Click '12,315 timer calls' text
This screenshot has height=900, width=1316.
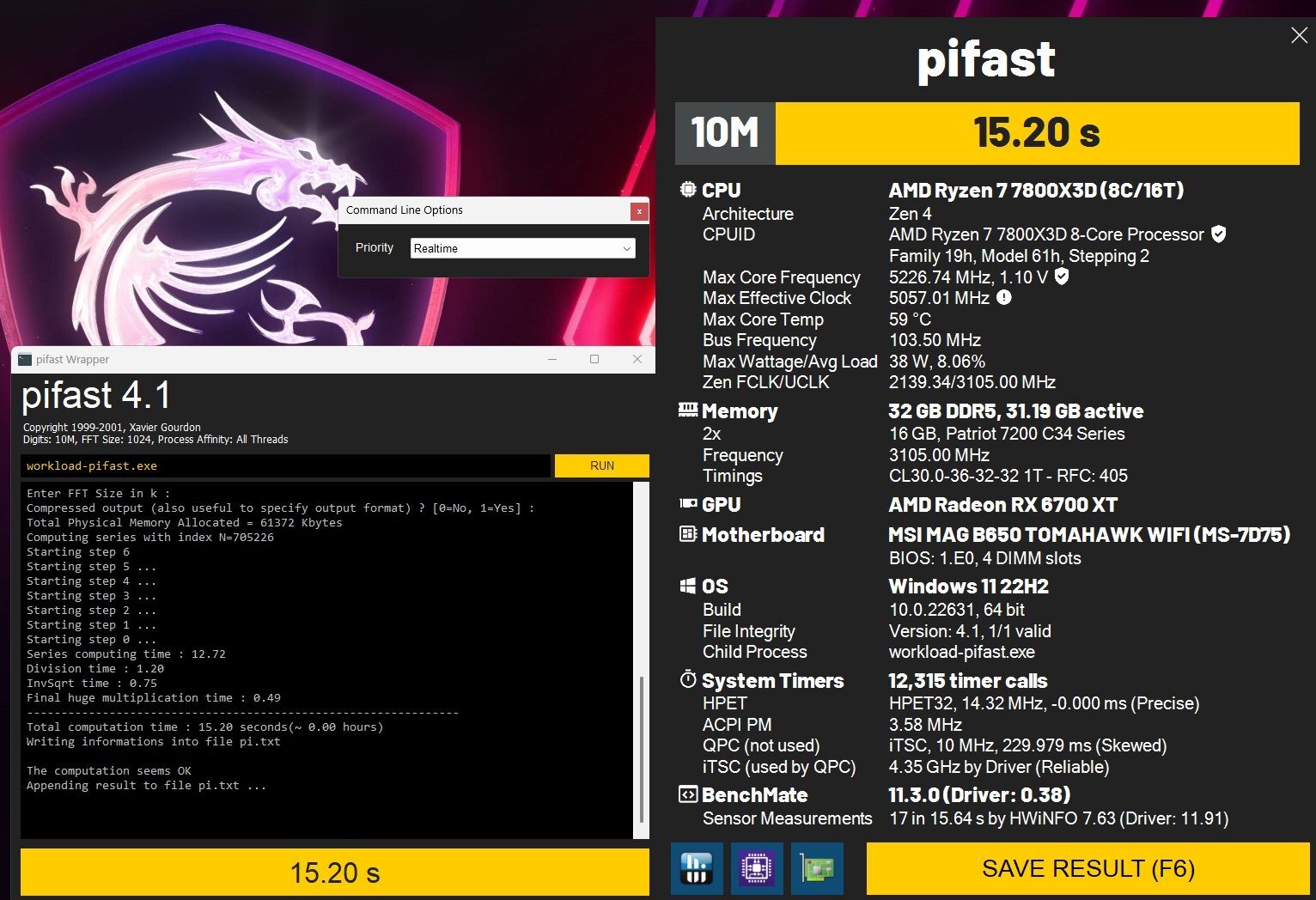pyautogui.click(x=967, y=681)
